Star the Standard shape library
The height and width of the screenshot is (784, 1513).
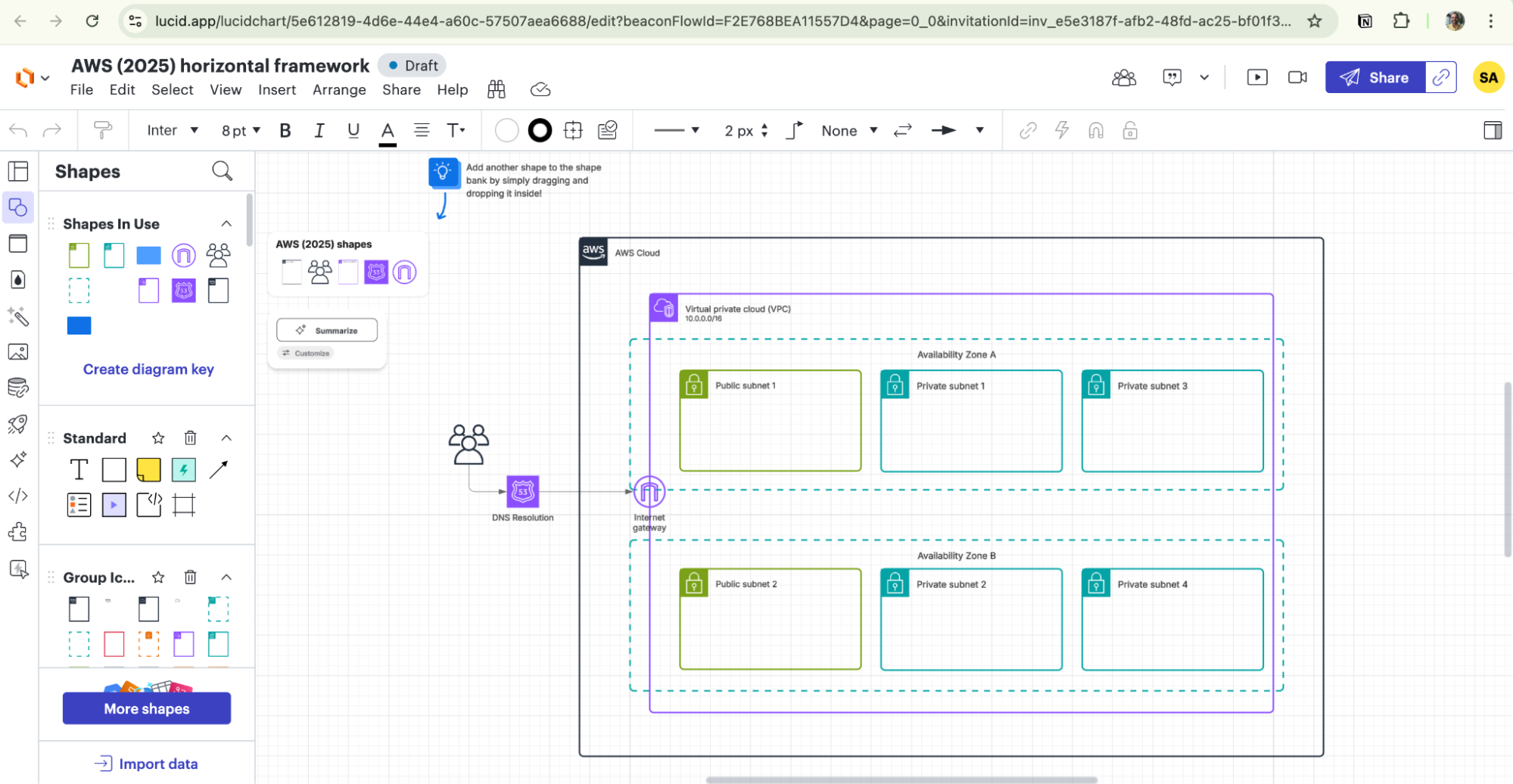coord(158,438)
